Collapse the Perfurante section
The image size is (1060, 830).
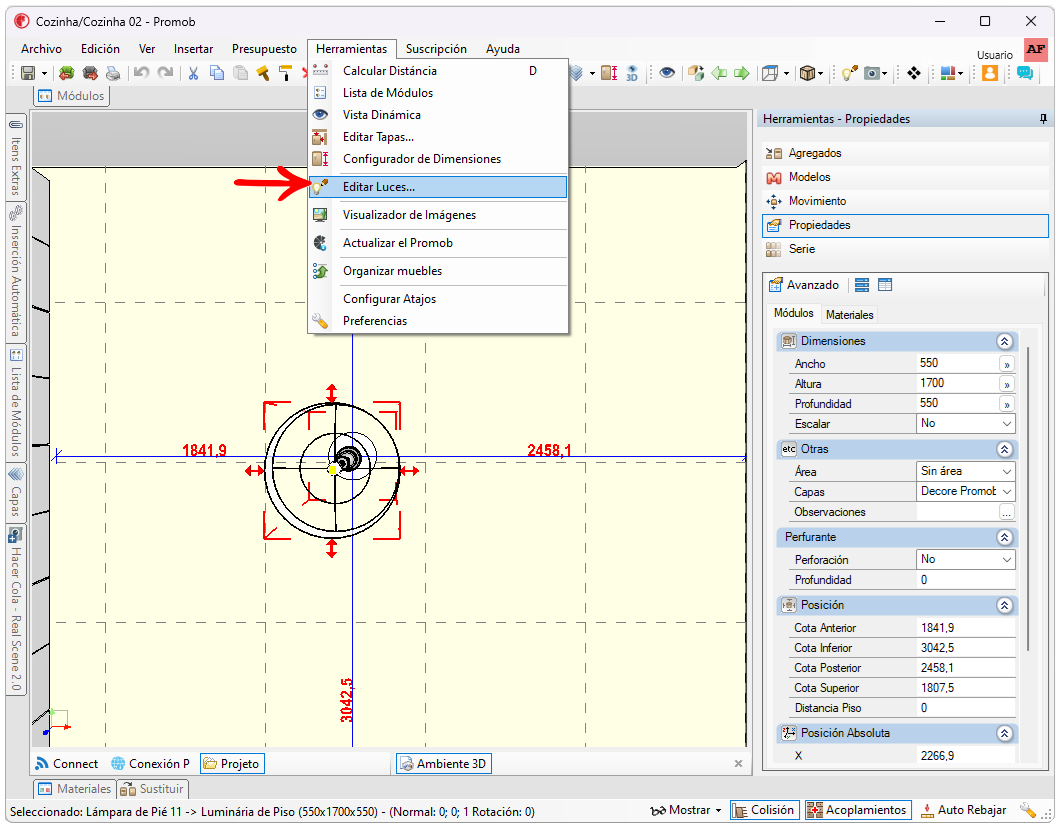point(1004,537)
